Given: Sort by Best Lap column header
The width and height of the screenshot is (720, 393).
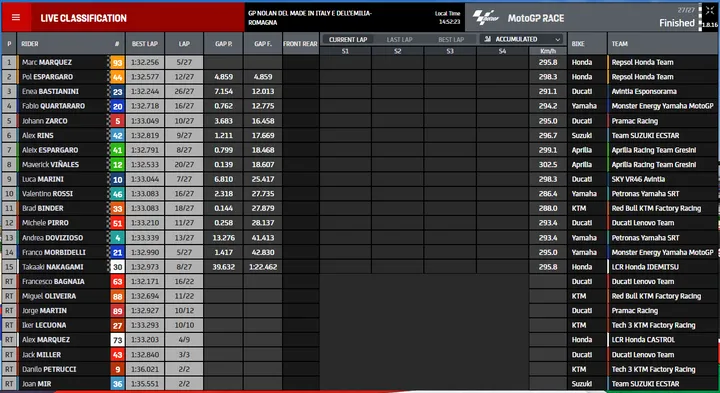Looking at the screenshot, I should tap(145, 44).
